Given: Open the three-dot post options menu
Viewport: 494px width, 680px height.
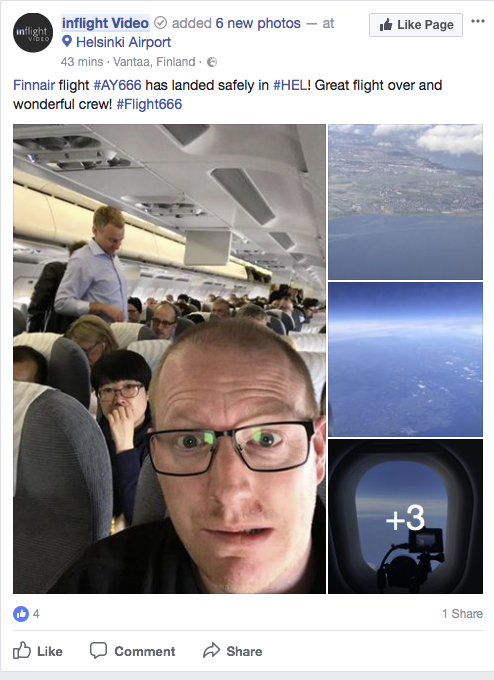Looking at the screenshot, I should pos(478,21).
